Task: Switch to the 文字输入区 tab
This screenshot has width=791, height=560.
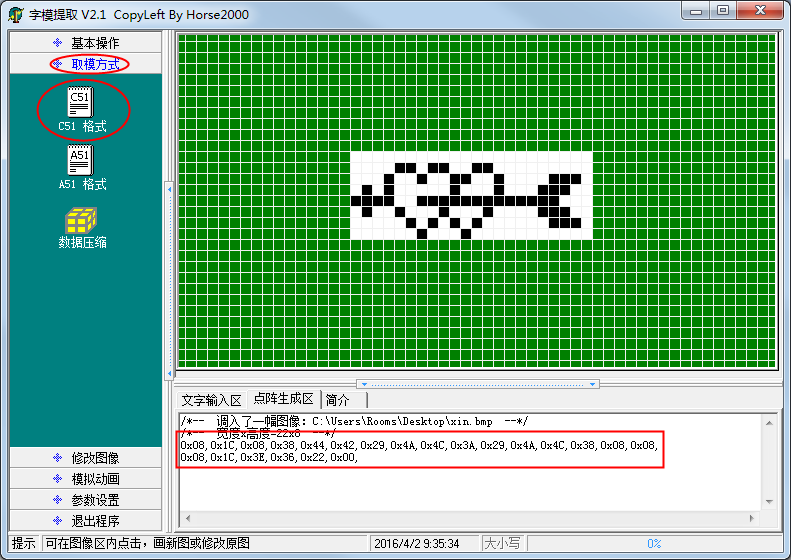Action: click(x=211, y=400)
